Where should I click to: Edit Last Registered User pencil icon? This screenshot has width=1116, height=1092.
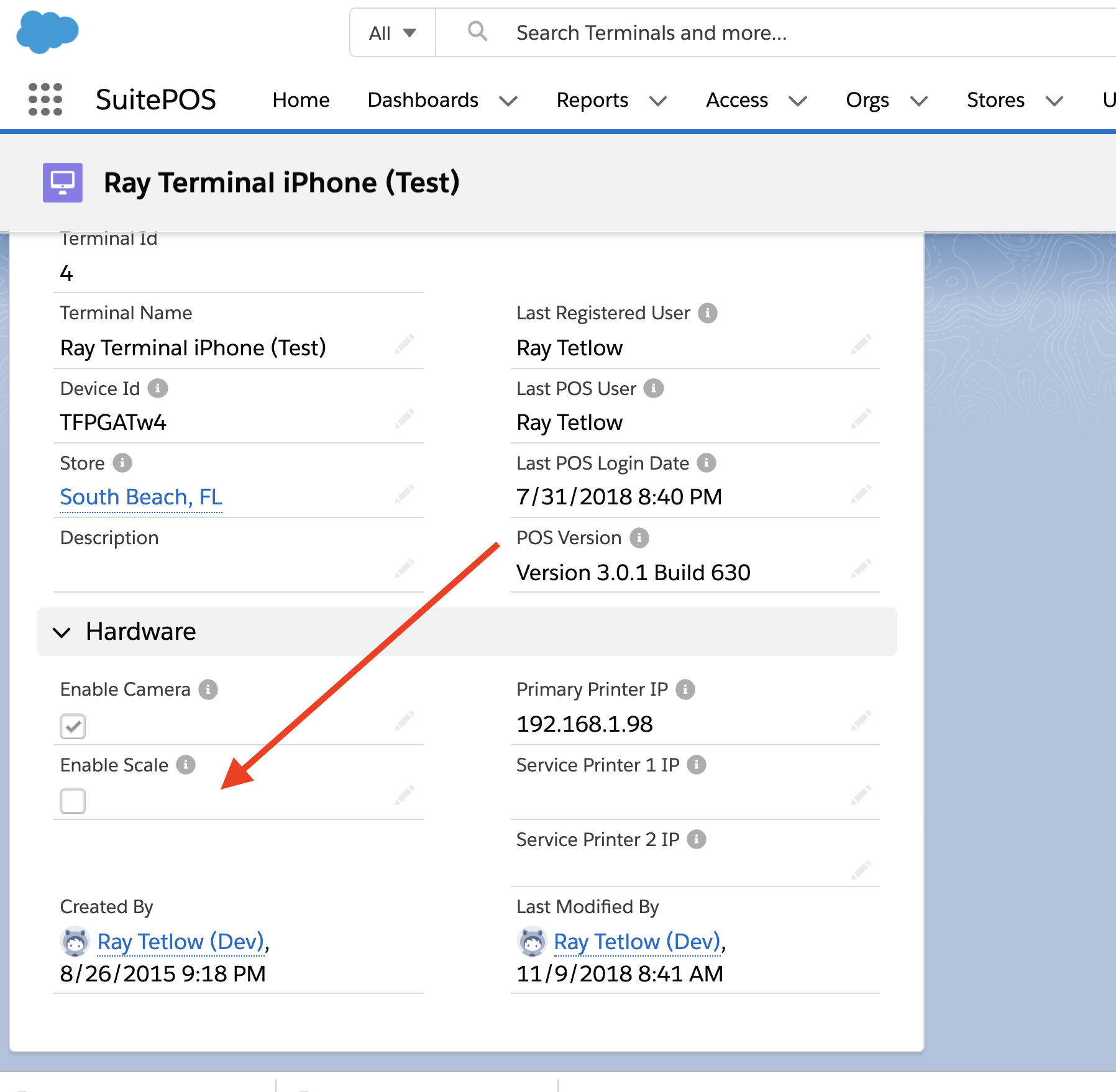click(861, 344)
